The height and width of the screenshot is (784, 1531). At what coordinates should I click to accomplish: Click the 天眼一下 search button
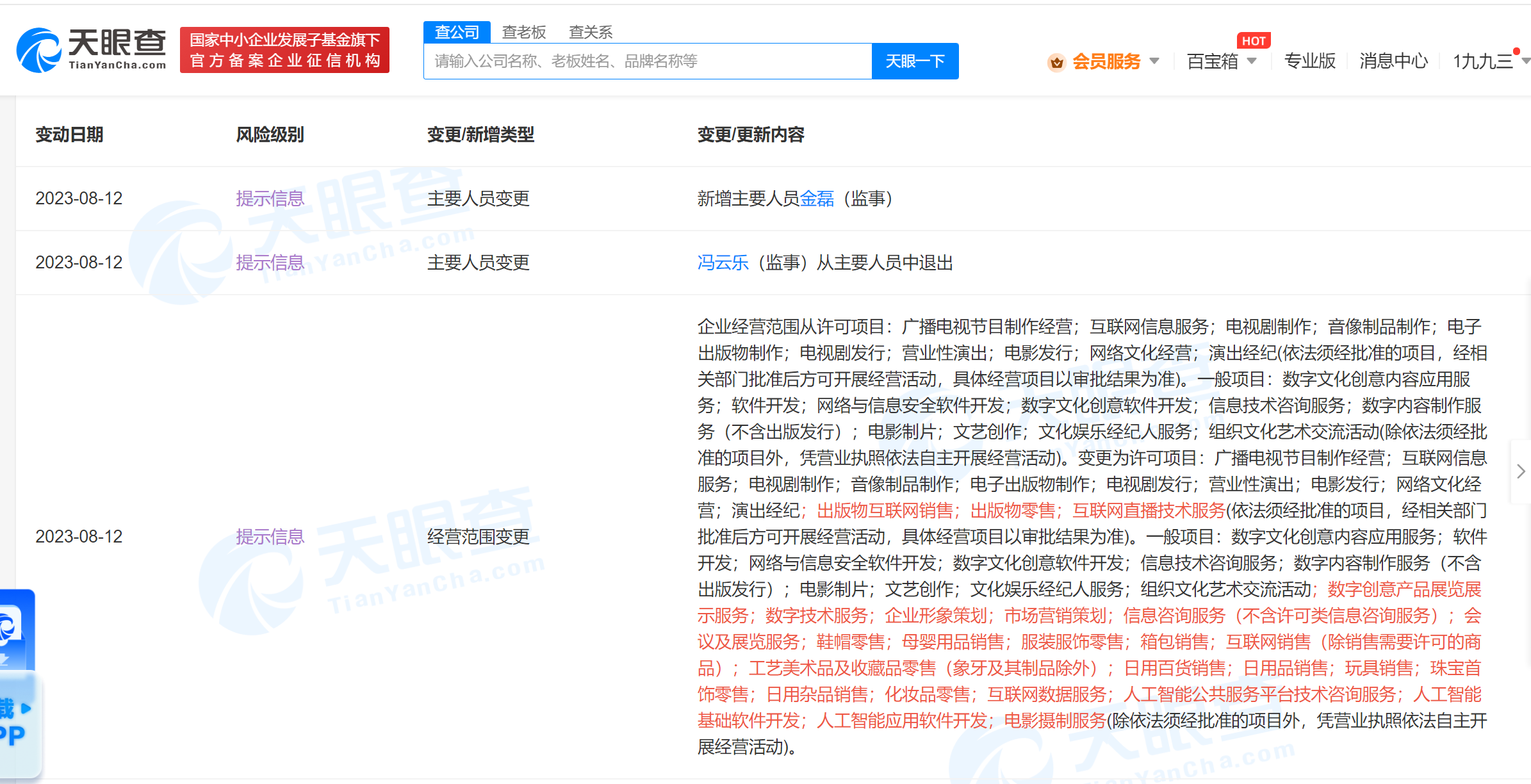(915, 61)
